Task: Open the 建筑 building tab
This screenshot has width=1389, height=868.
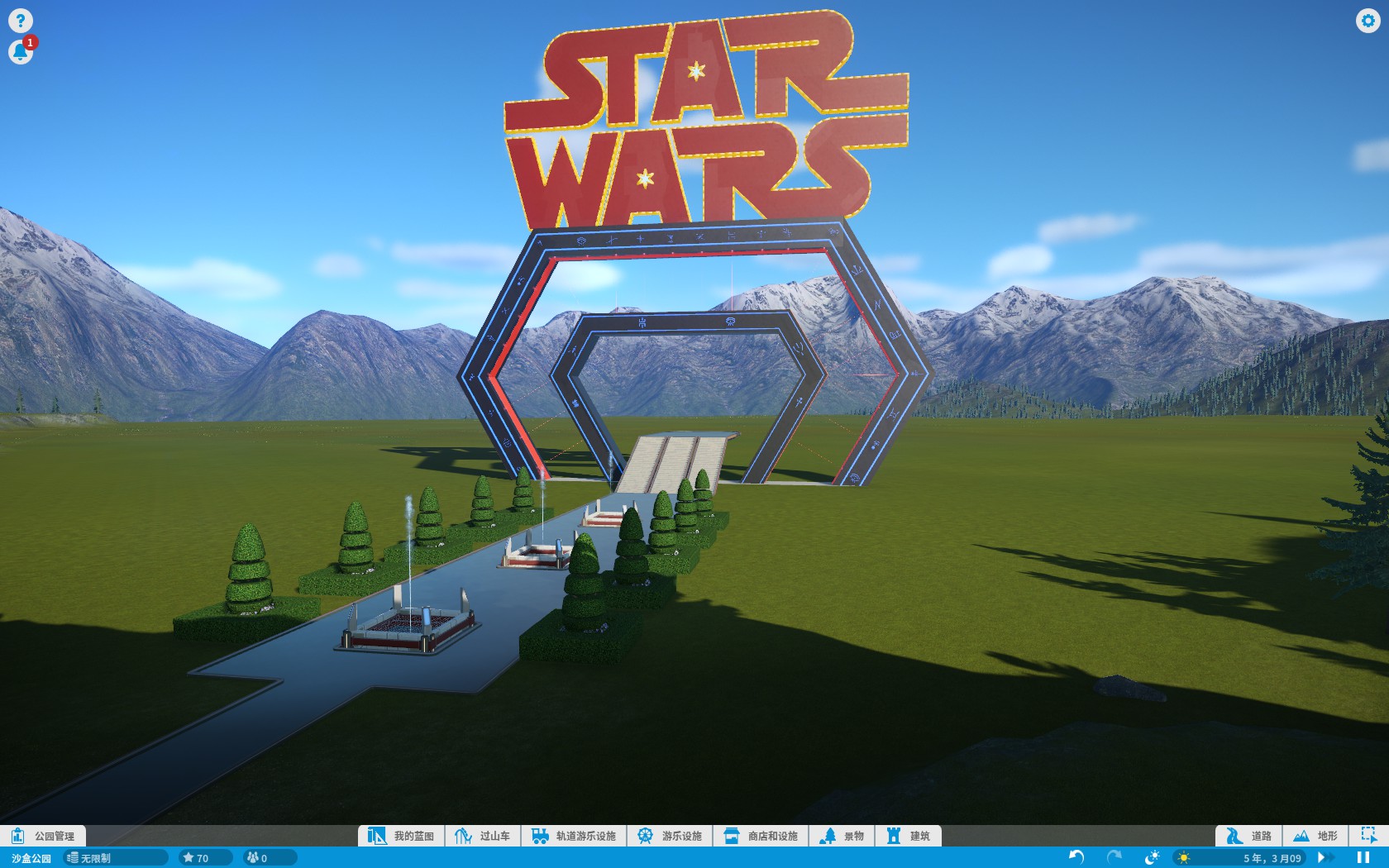Action: [x=909, y=836]
